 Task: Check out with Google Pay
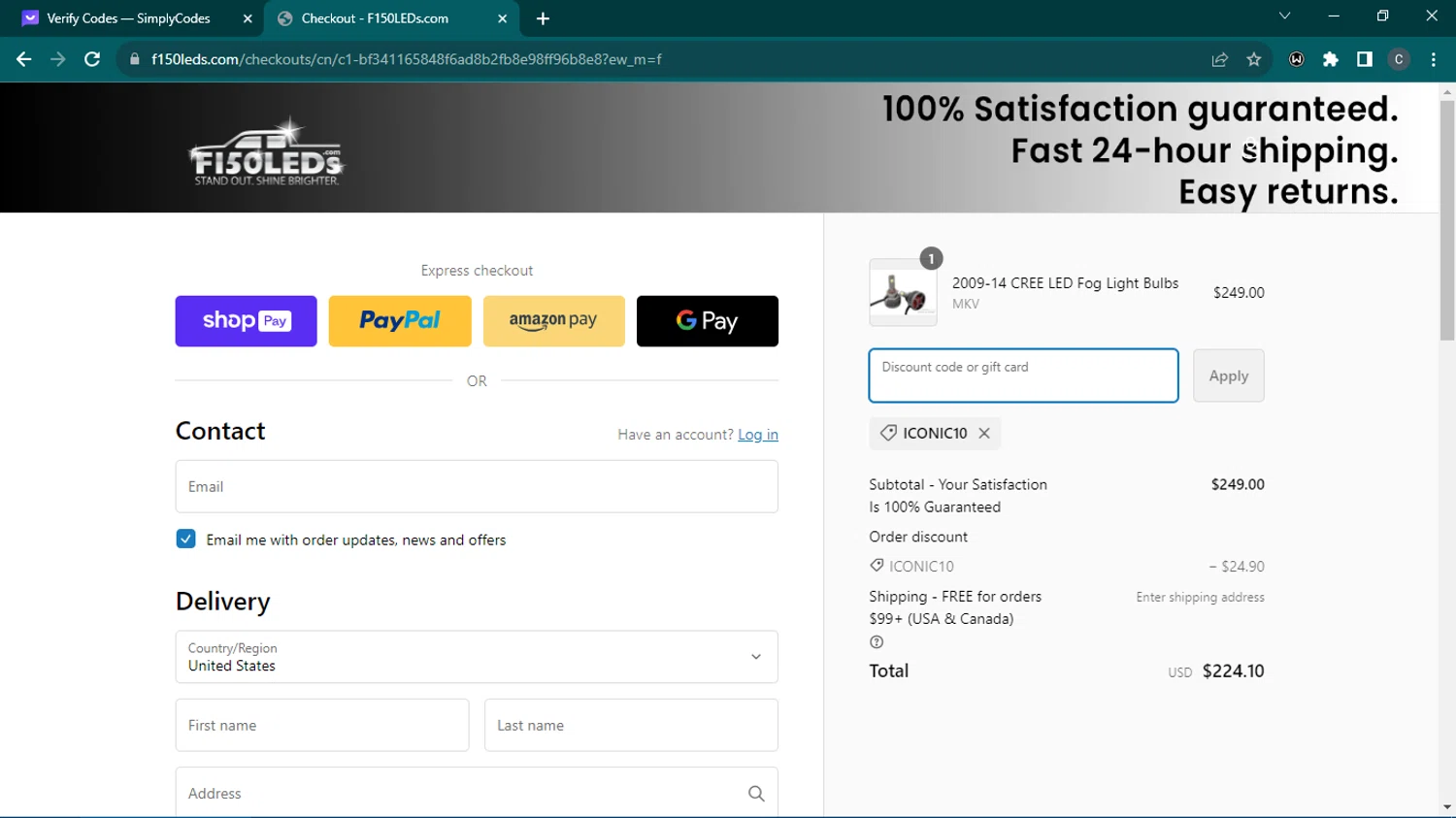coord(708,321)
